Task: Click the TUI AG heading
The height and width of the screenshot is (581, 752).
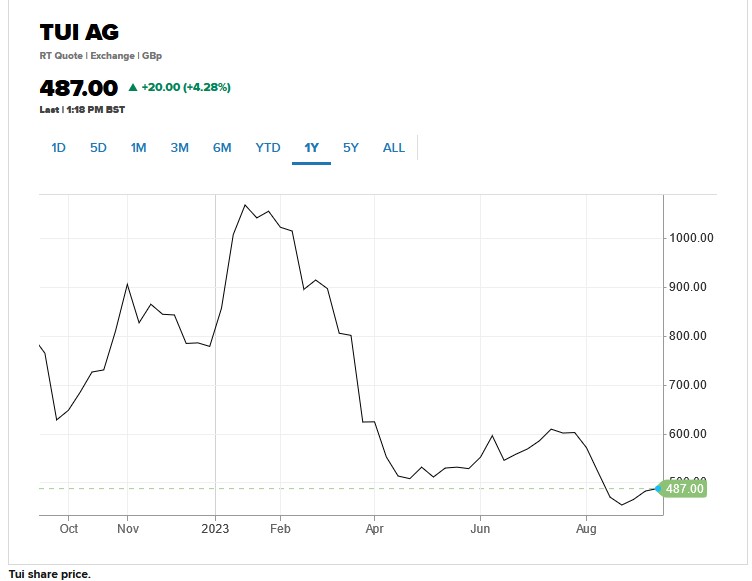Action: pyautogui.click(x=79, y=33)
